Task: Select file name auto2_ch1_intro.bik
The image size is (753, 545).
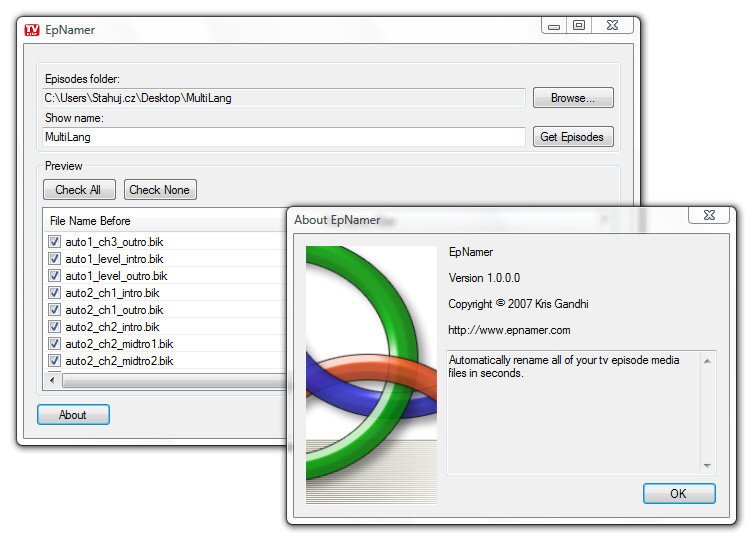Action: coord(112,293)
